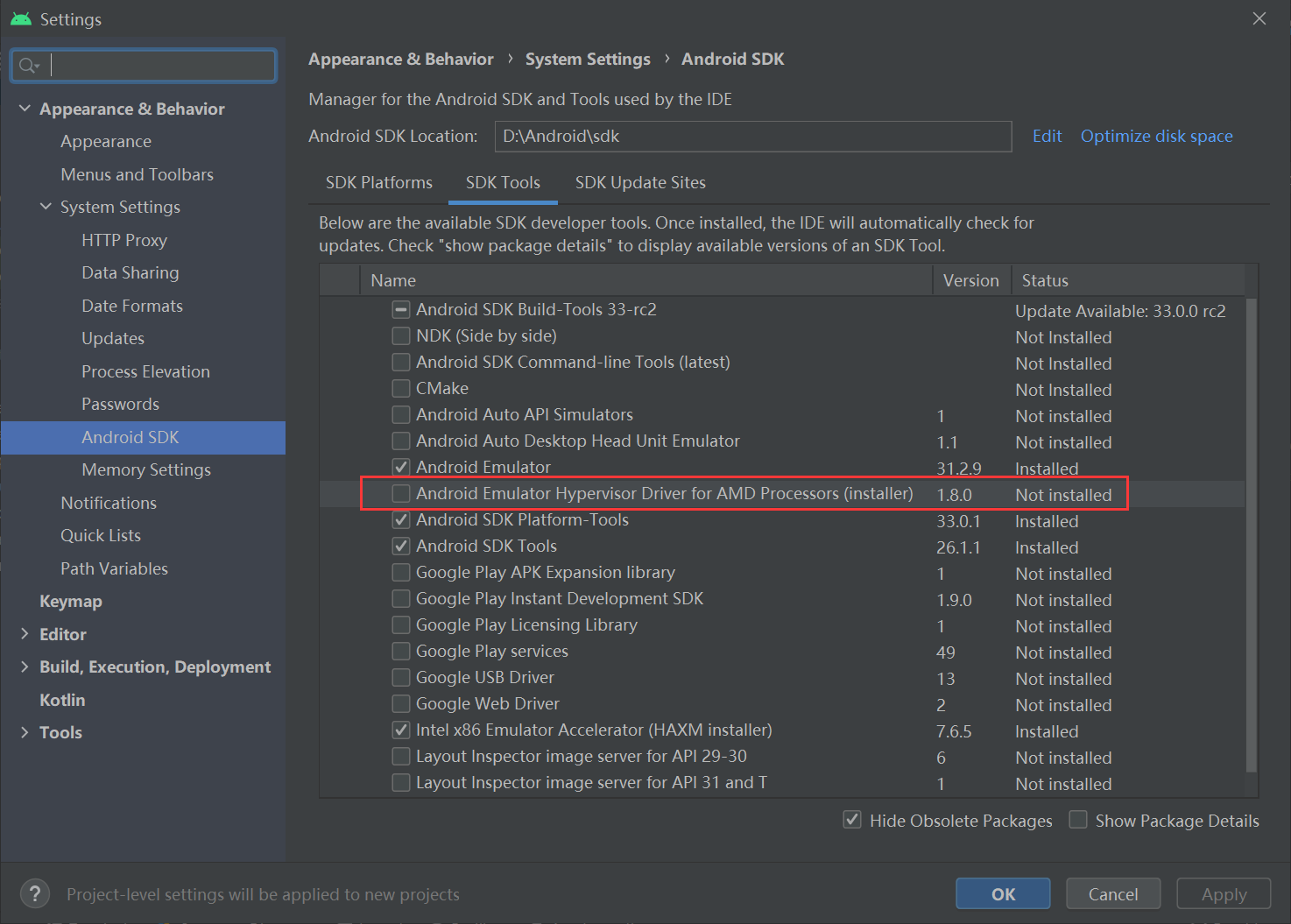Screen dimensions: 1291x924
Task: Toggle Android SDK Build-Tools 33-rc2 checkbox
Action: tap(401, 309)
